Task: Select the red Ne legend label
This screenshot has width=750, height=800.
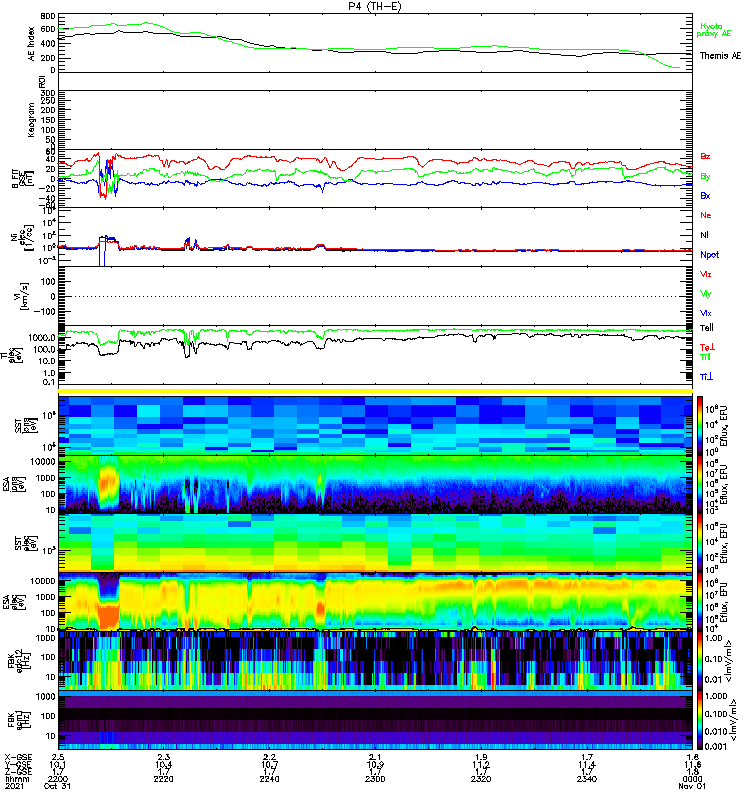Action: click(706, 215)
